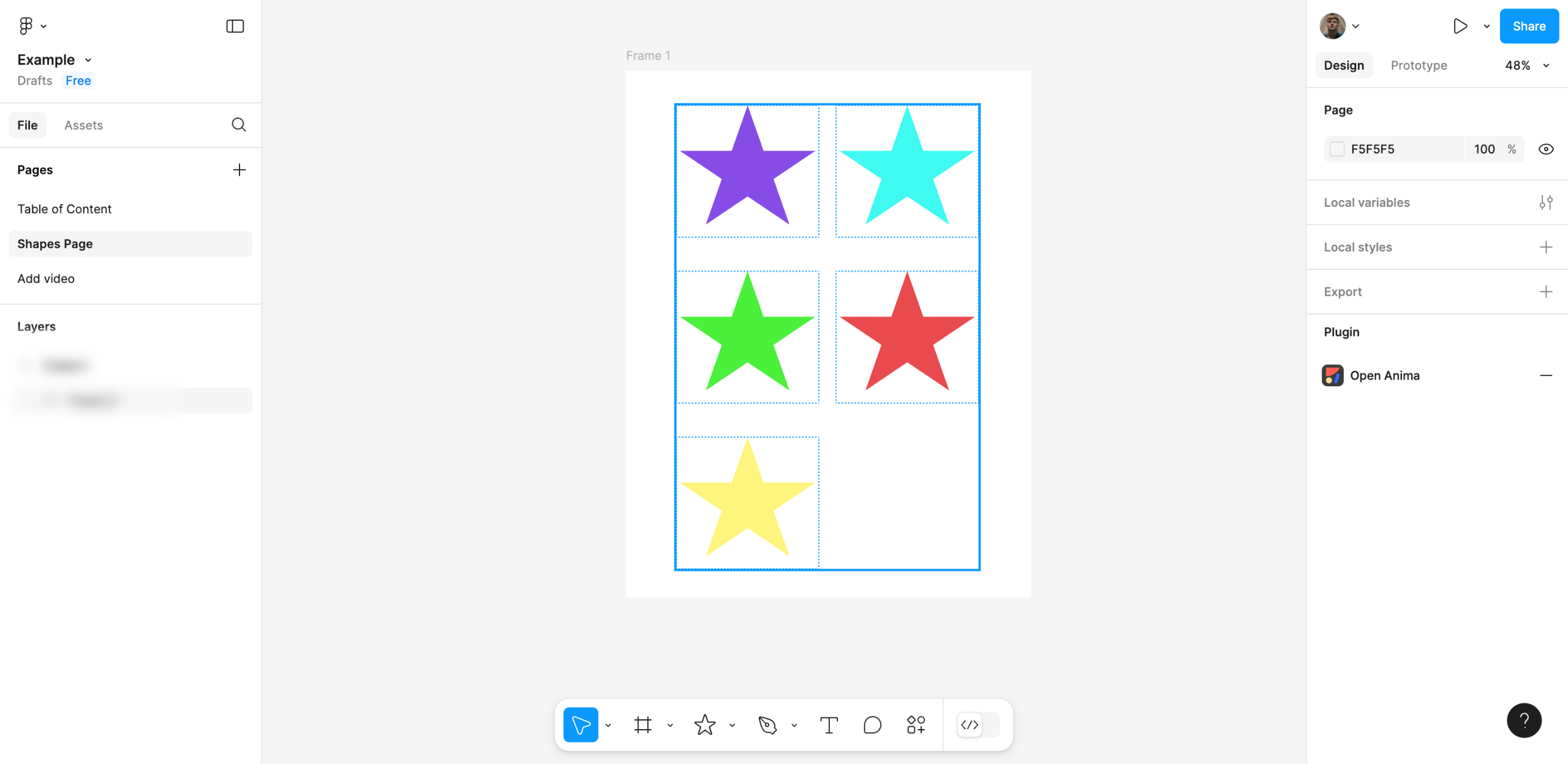Select the Text tool
The width and height of the screenshot is (1568, 764).
coord(829,725)
